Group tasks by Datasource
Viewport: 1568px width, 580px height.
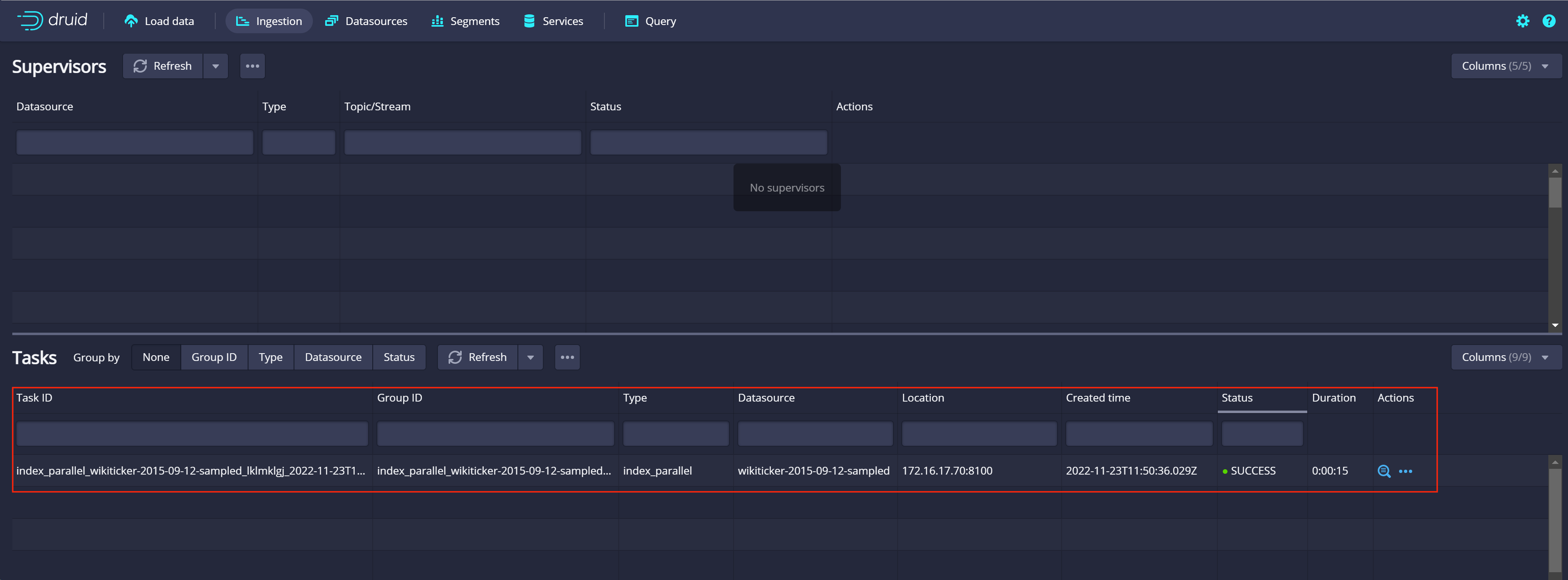(333, 357)
